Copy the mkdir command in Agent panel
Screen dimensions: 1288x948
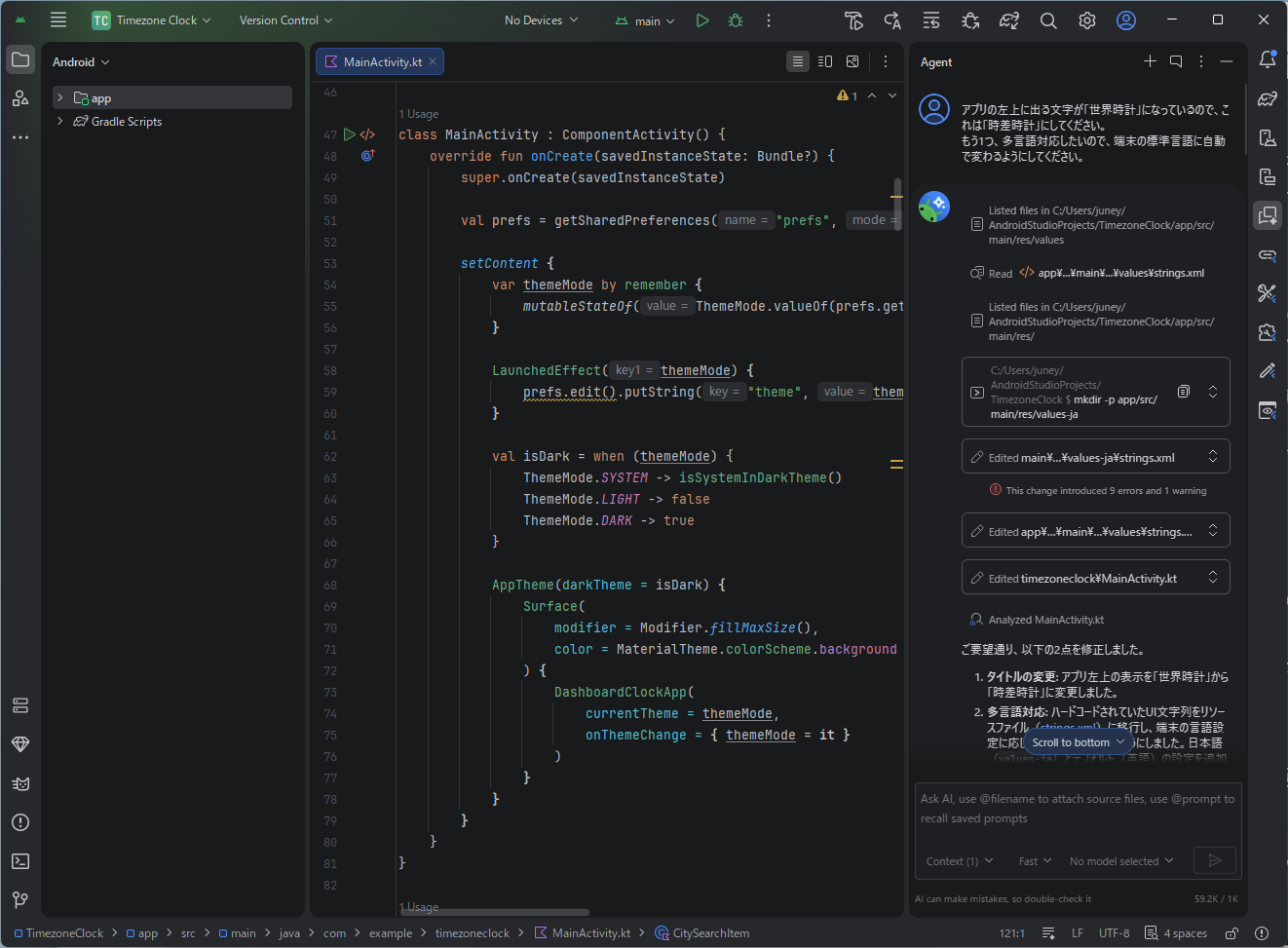coord(1183,391)
